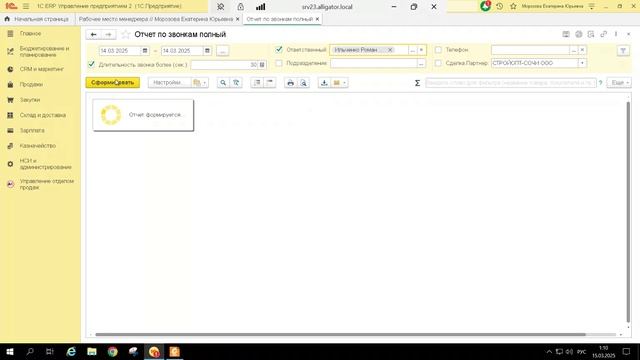The width and height of the screenshot is (640, 360).
Task: Open calendar picker for end date
Action: pyautogui.click(x=207, y=51)
